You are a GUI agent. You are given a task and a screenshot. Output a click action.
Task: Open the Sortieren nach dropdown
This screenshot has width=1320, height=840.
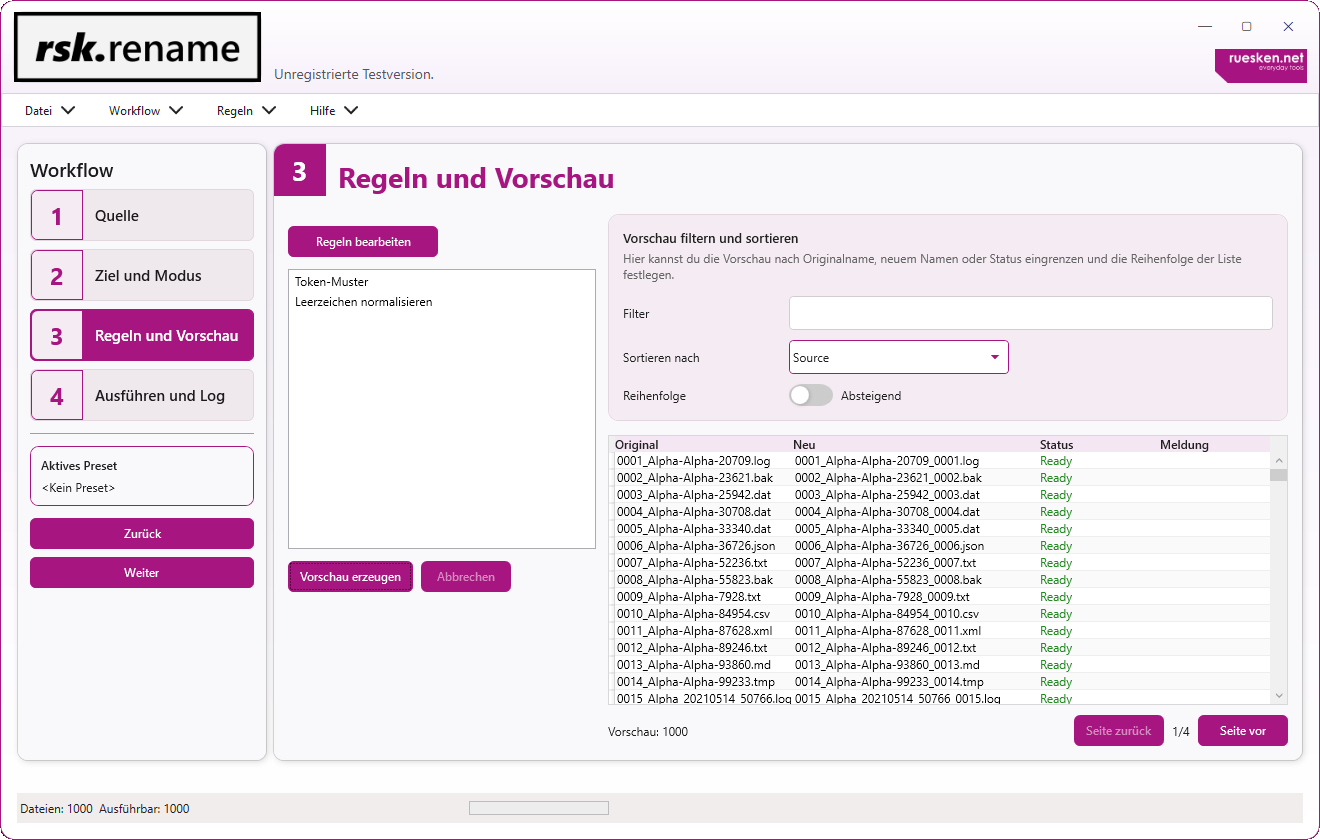898,358
